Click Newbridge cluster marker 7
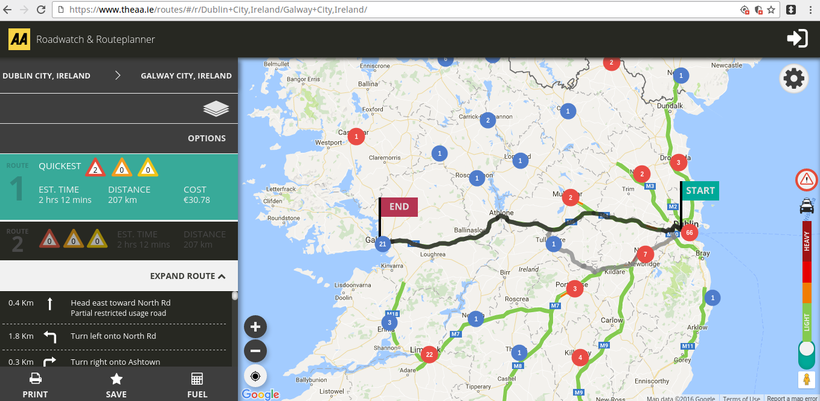This screenshot has height=401, width=820. click(x=645, y=255)
